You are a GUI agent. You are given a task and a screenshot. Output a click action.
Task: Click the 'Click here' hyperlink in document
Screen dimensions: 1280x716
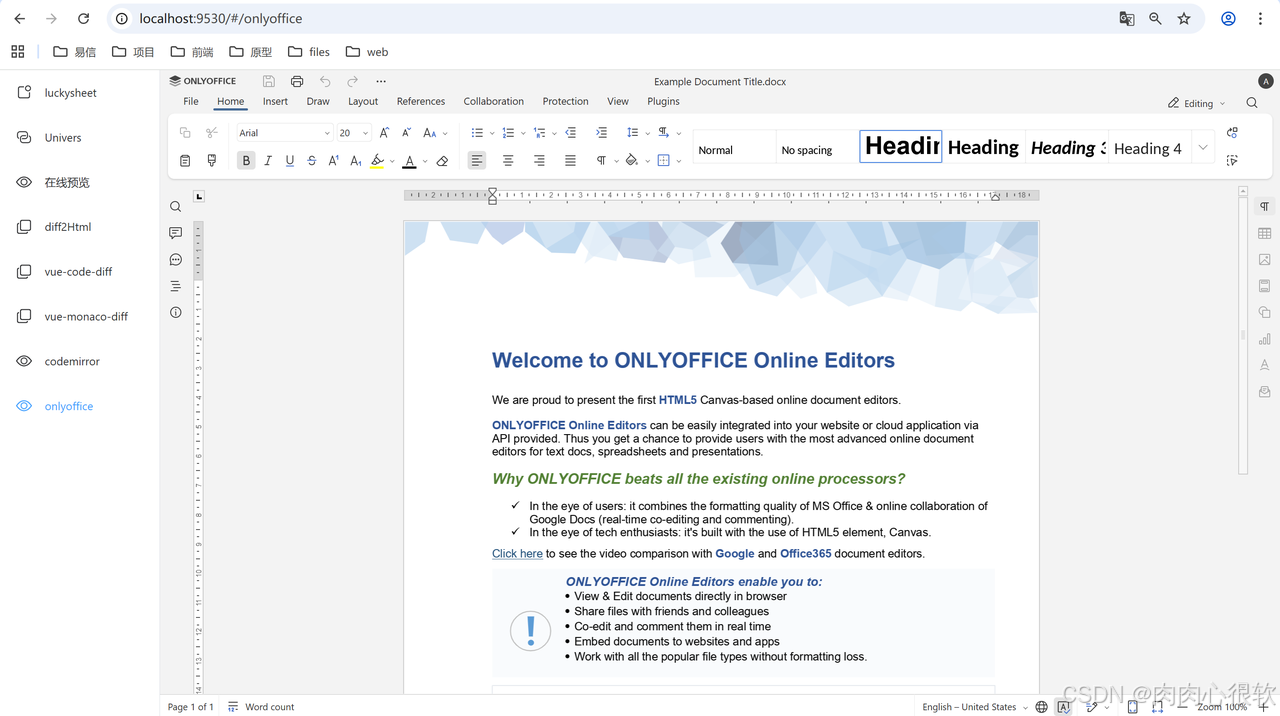(517, 553)
